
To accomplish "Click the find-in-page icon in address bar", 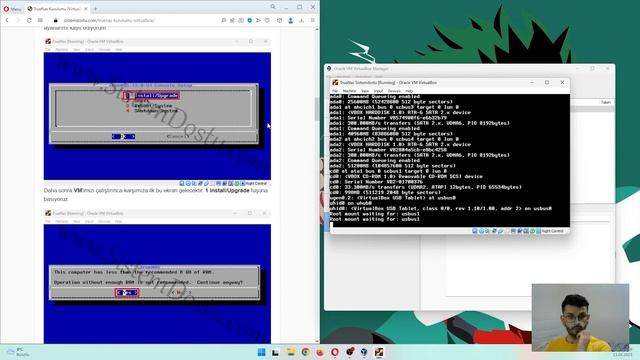I will coord(224,20).
